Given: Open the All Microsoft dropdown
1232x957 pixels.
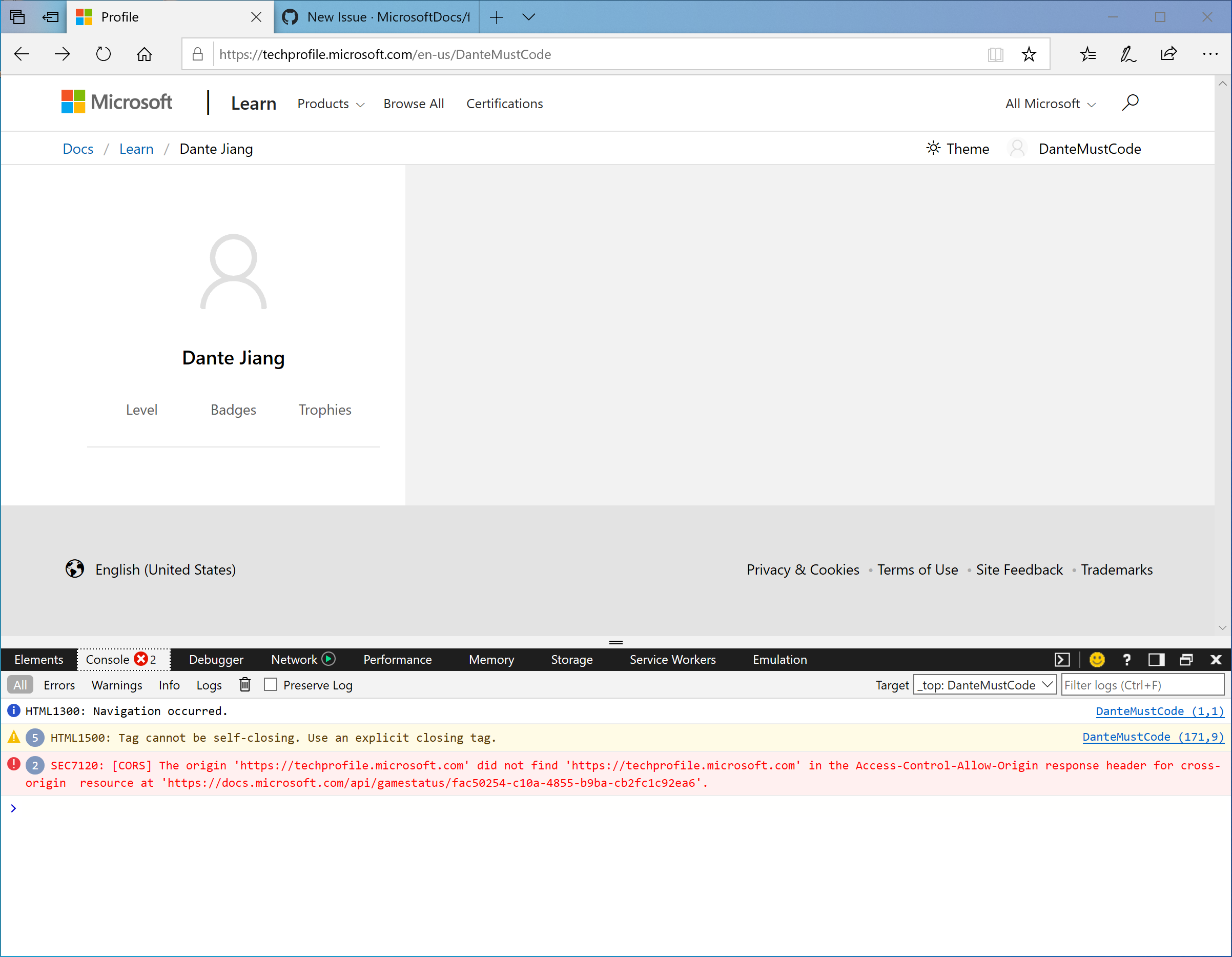Looking at the screenshot, I should pos(1050,104).
